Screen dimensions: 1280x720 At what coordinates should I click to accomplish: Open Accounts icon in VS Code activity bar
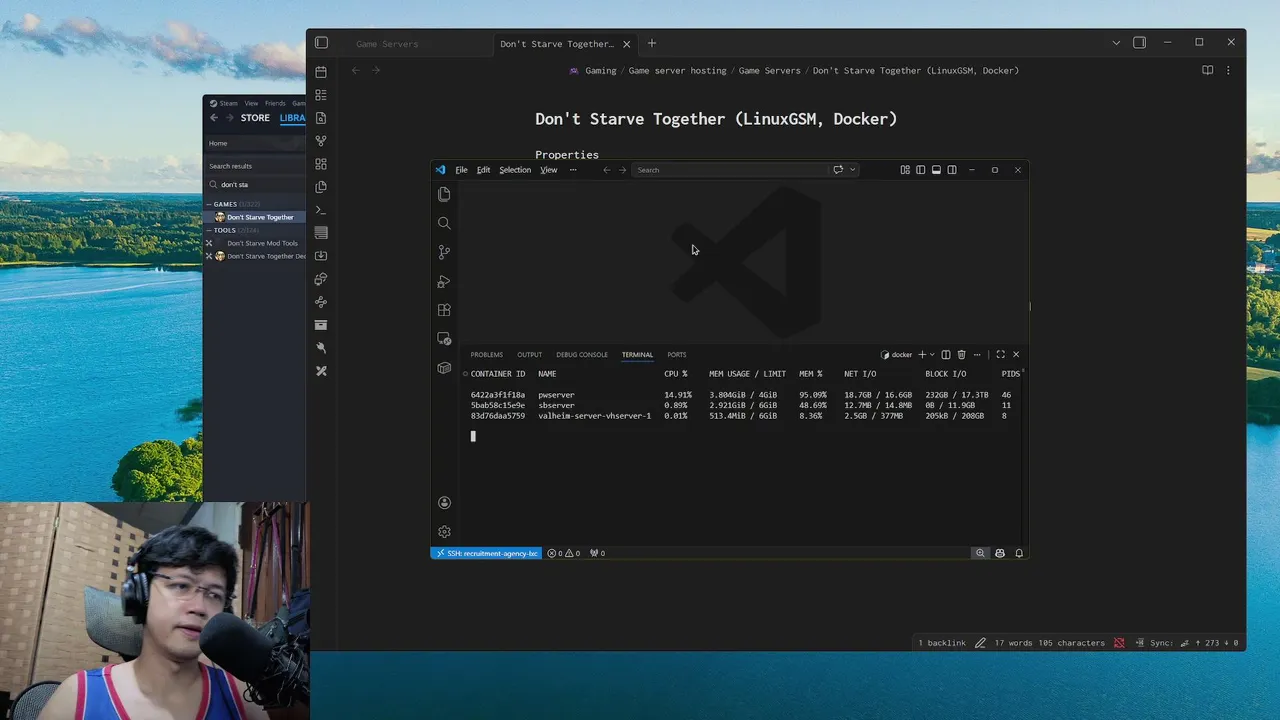[x=444, y=503]
